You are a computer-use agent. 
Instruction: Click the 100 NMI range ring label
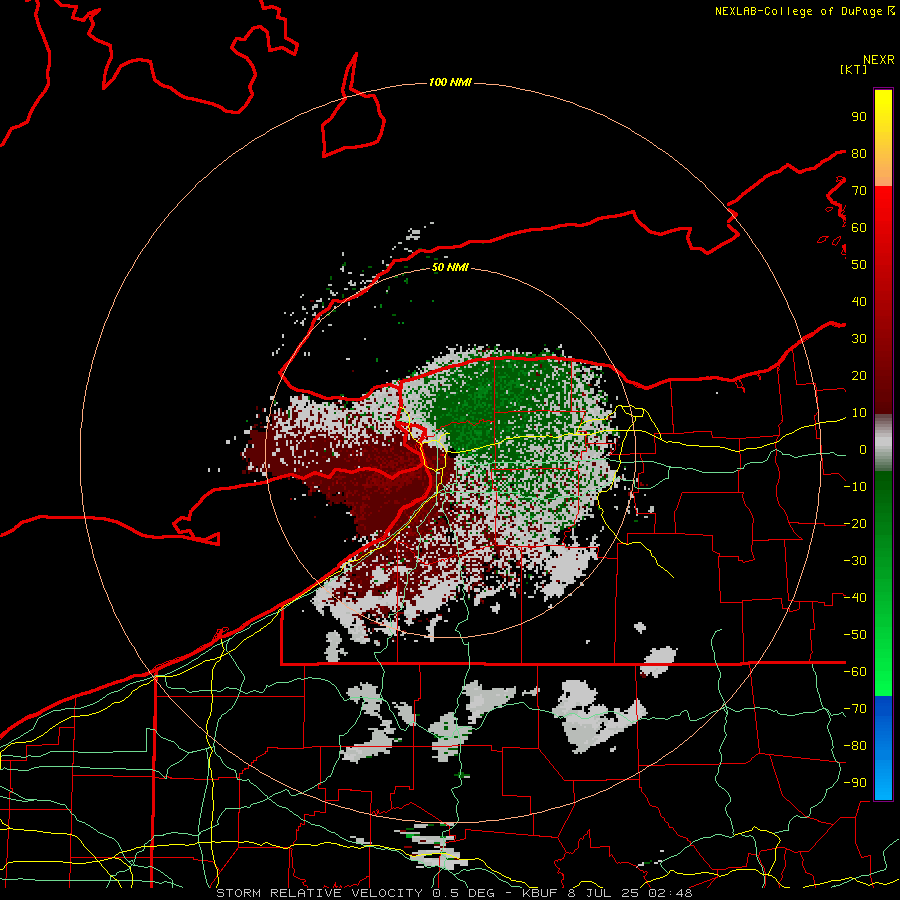click(x=450, y=83)
